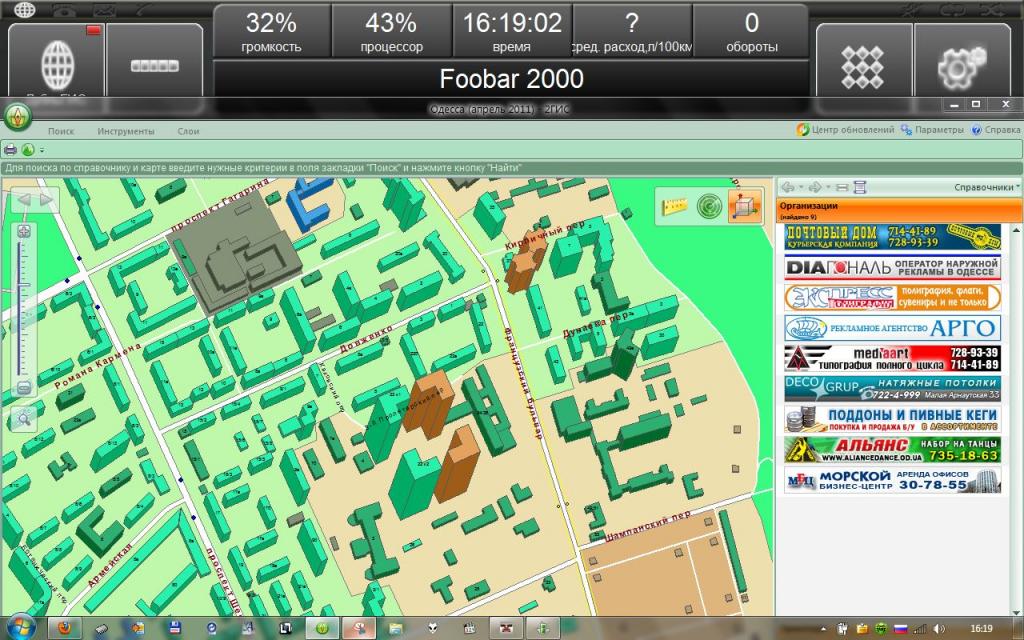Expand the Справочники dropdown

(x=986, y=187)
